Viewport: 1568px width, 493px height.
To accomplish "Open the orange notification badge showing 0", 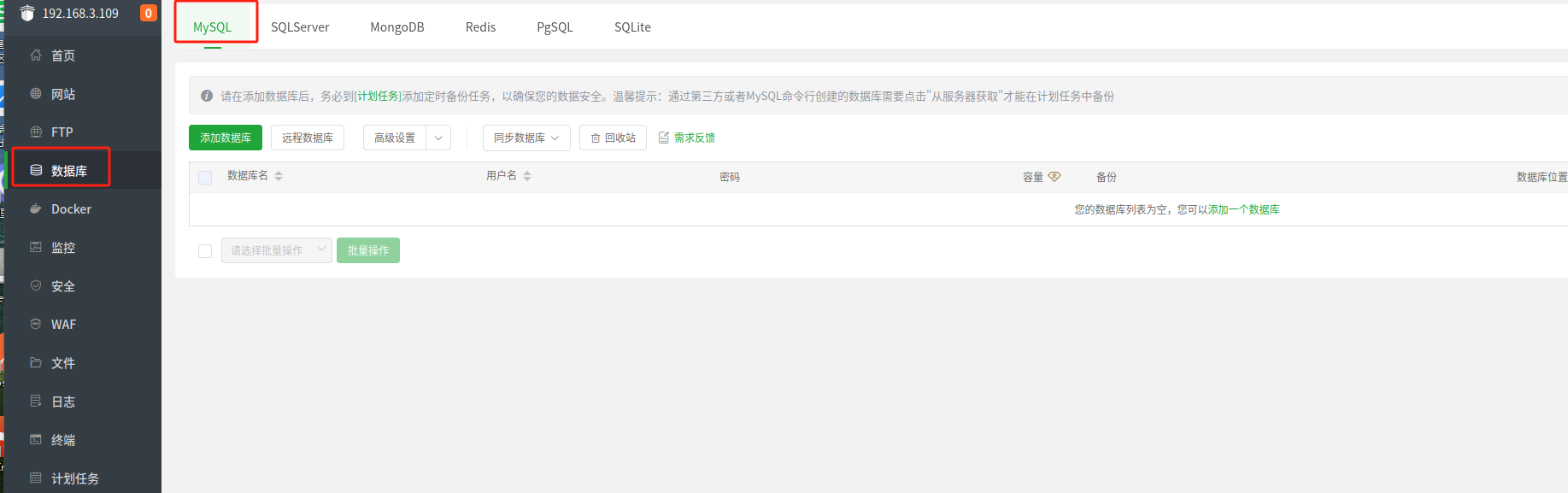I will point(149,13).
